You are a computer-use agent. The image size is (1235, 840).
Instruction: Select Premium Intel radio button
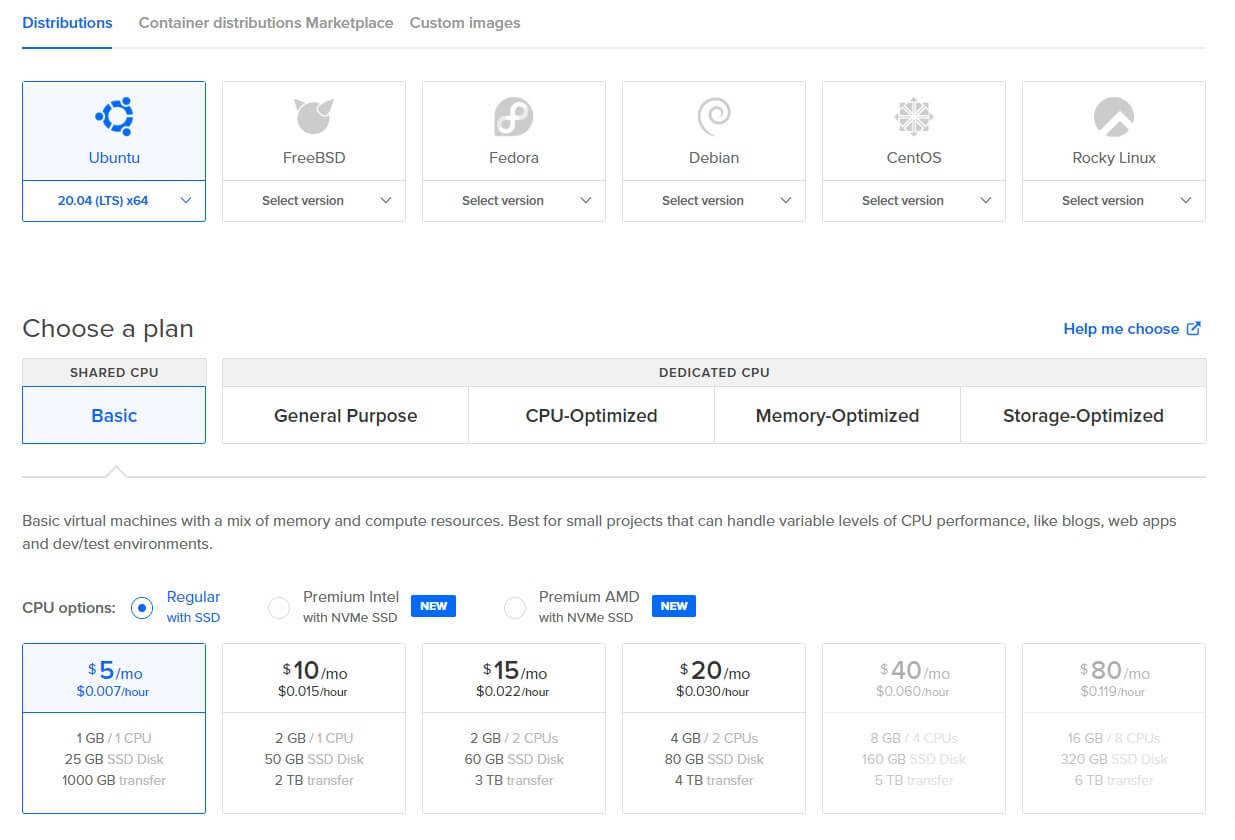tap(279, 607)
